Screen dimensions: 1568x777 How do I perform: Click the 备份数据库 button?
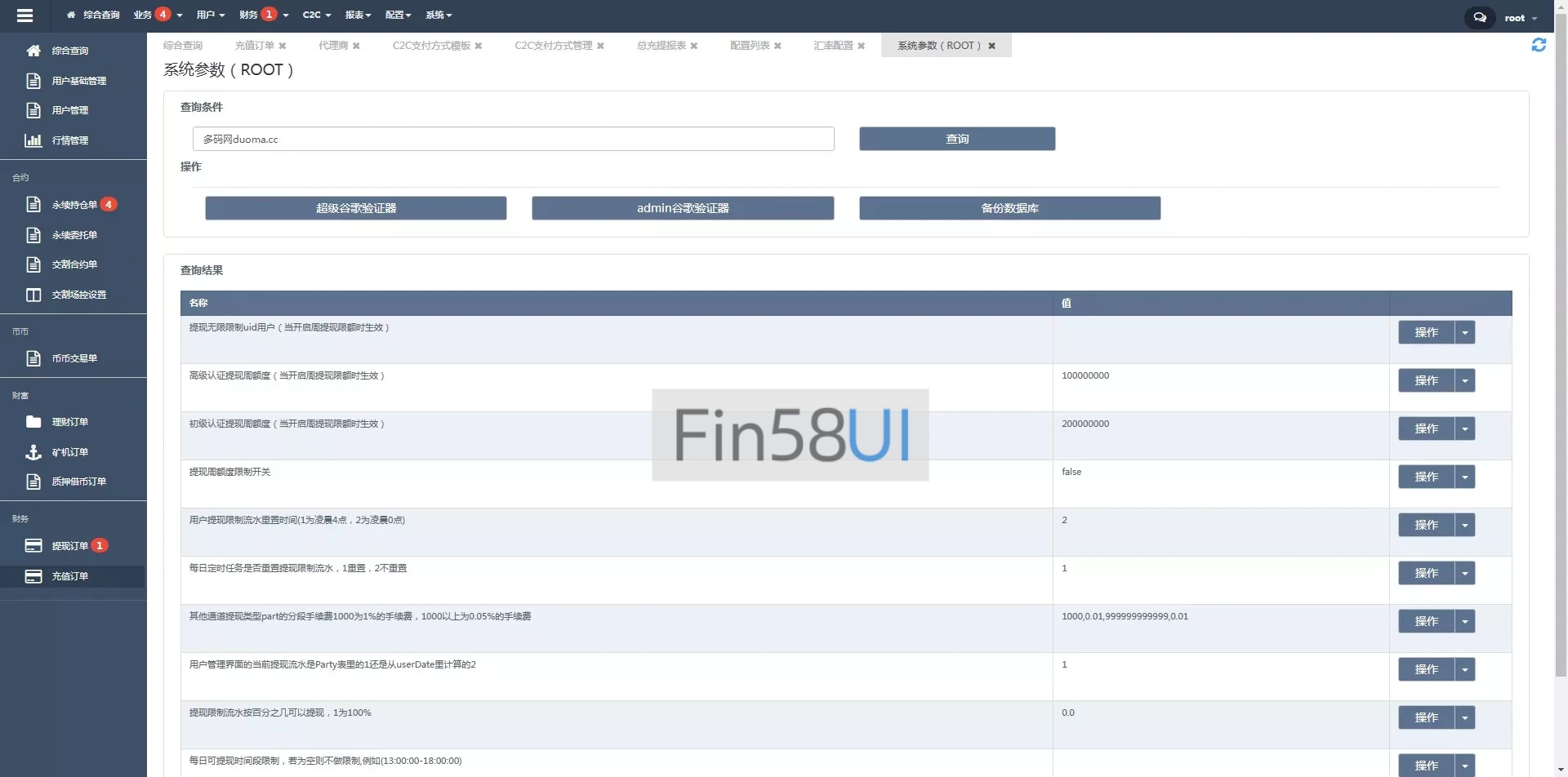point(1009,208)
